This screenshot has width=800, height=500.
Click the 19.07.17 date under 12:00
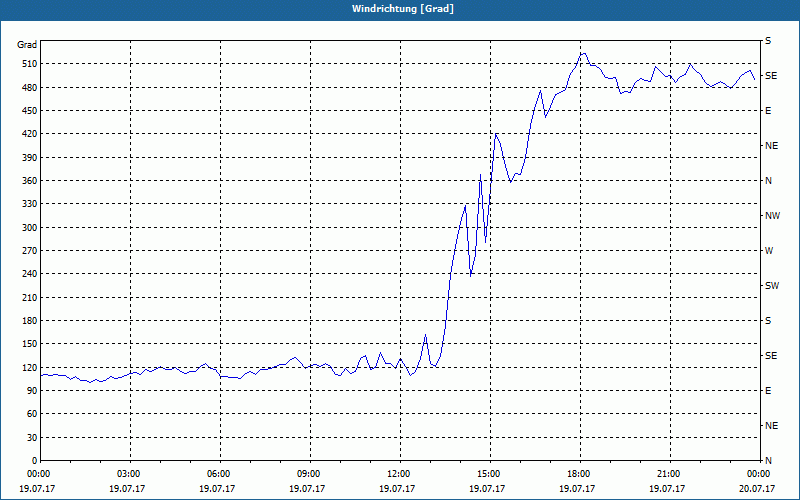pyautogui.click(x=397, y=488)
